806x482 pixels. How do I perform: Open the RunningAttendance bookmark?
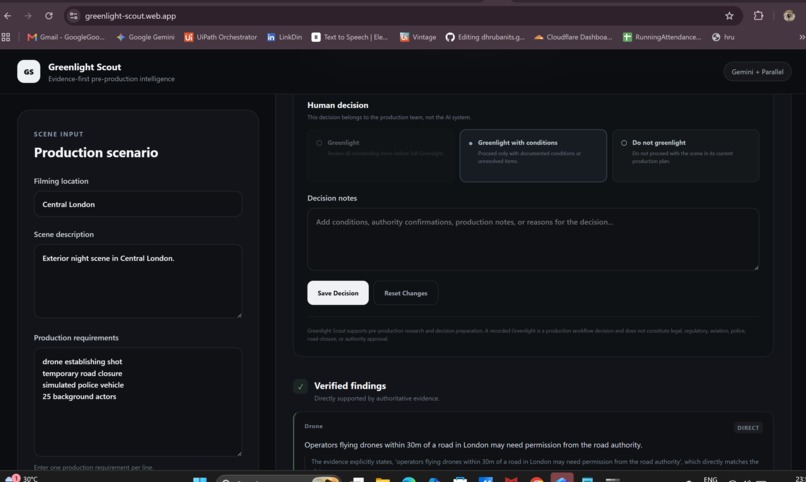pyautogui.click(x=662, y=37)
